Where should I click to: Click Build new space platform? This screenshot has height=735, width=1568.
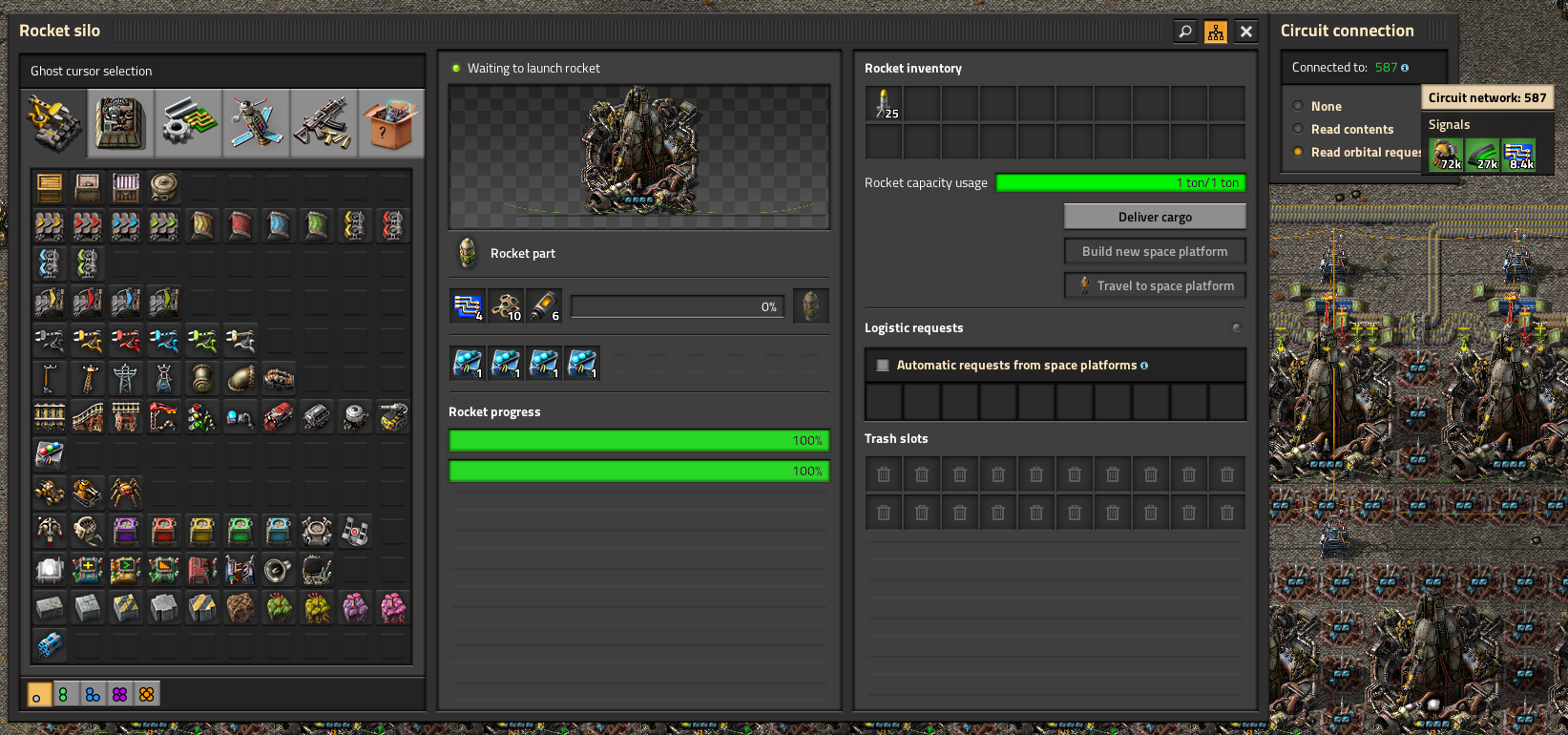(x=1155, y=251)
